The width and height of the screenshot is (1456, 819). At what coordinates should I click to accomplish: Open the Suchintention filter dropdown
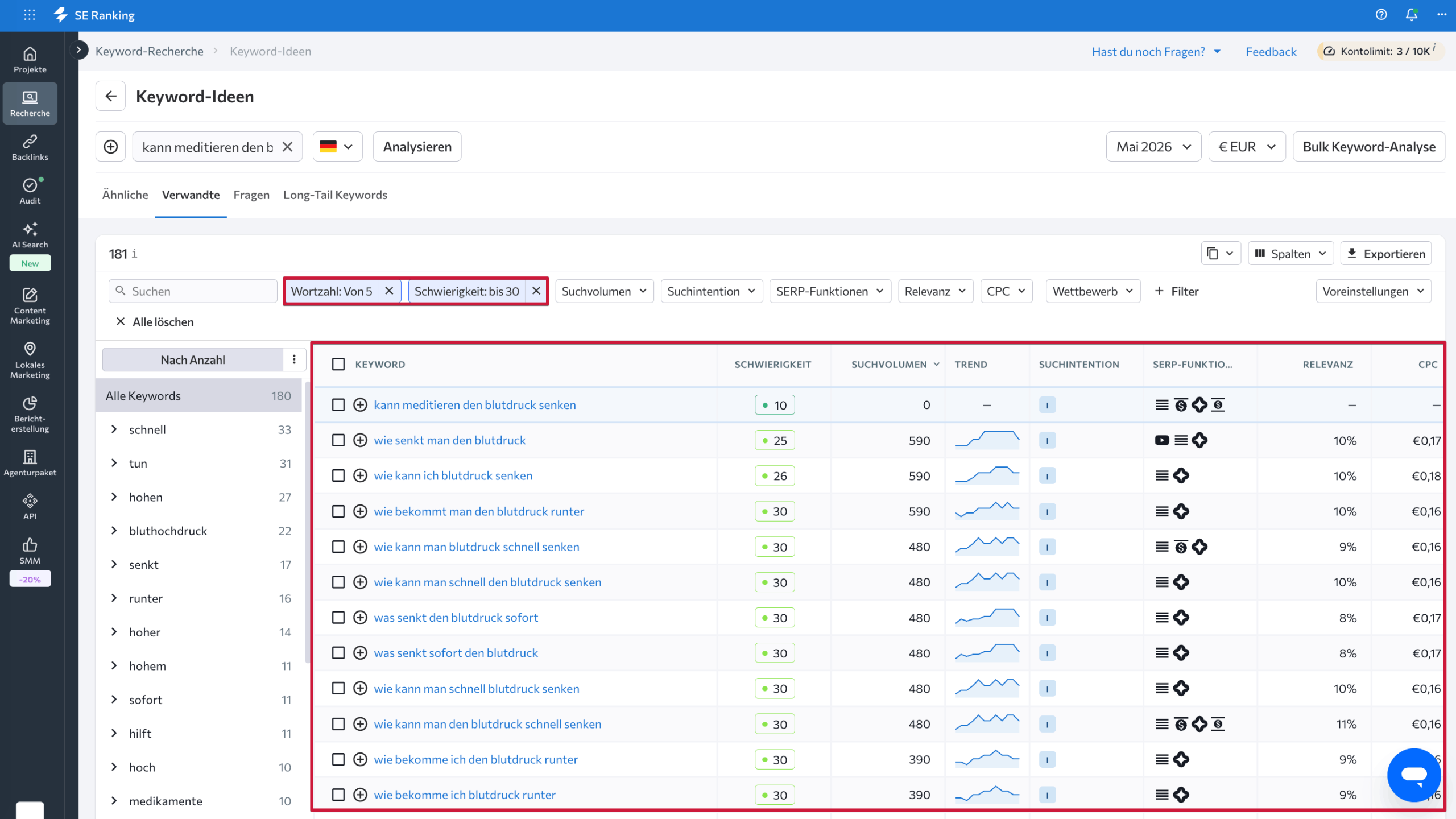[712, 291]
